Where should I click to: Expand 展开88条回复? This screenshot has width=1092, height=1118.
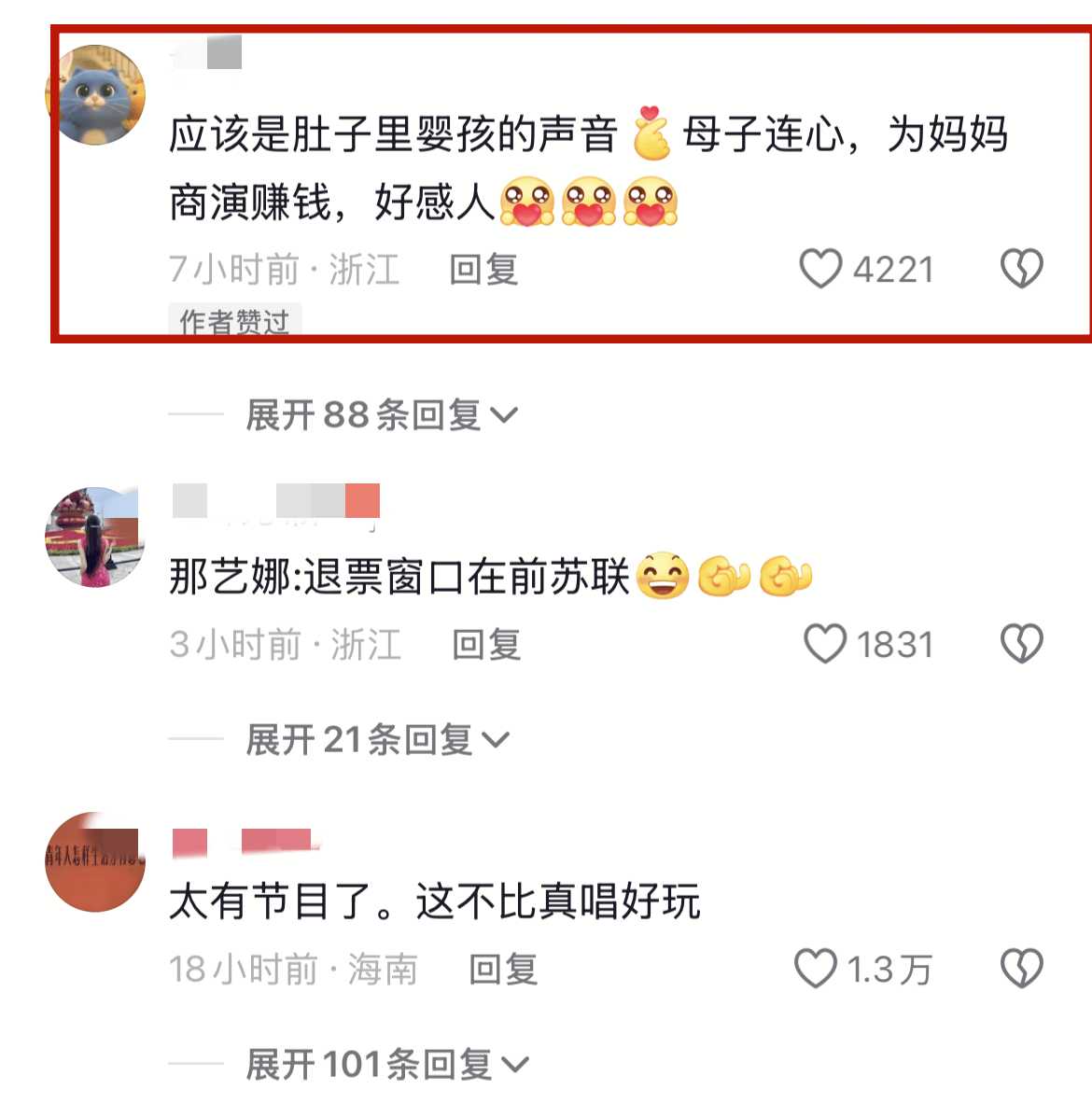pyautogui.click(x=382, y=414)
